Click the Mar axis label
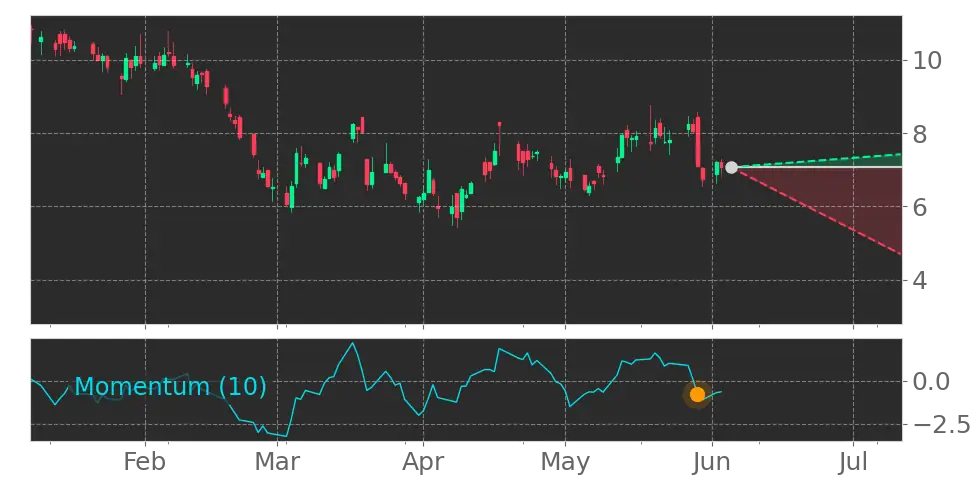 (x=278, y=462)
